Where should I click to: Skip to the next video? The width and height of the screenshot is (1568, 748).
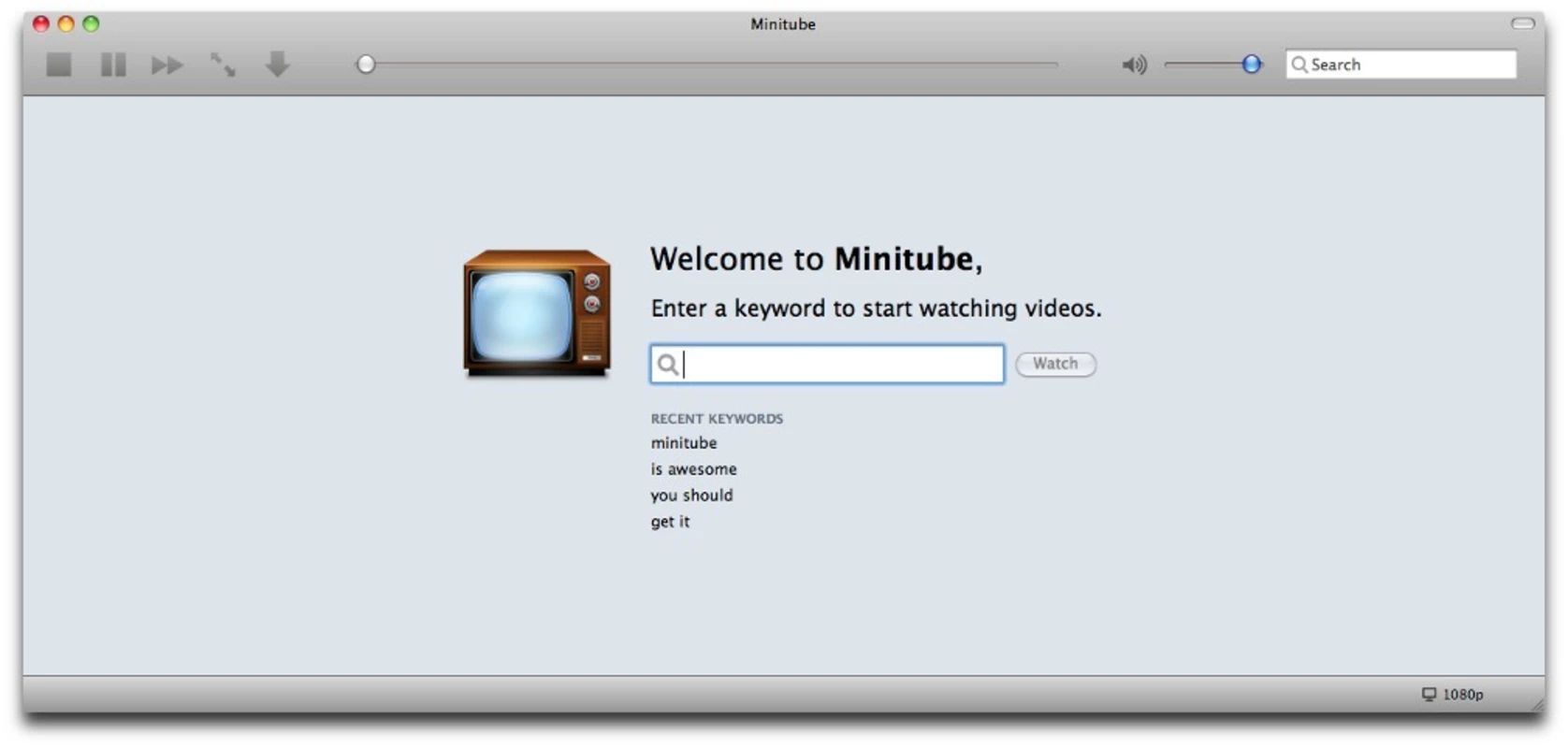(167, 65)
